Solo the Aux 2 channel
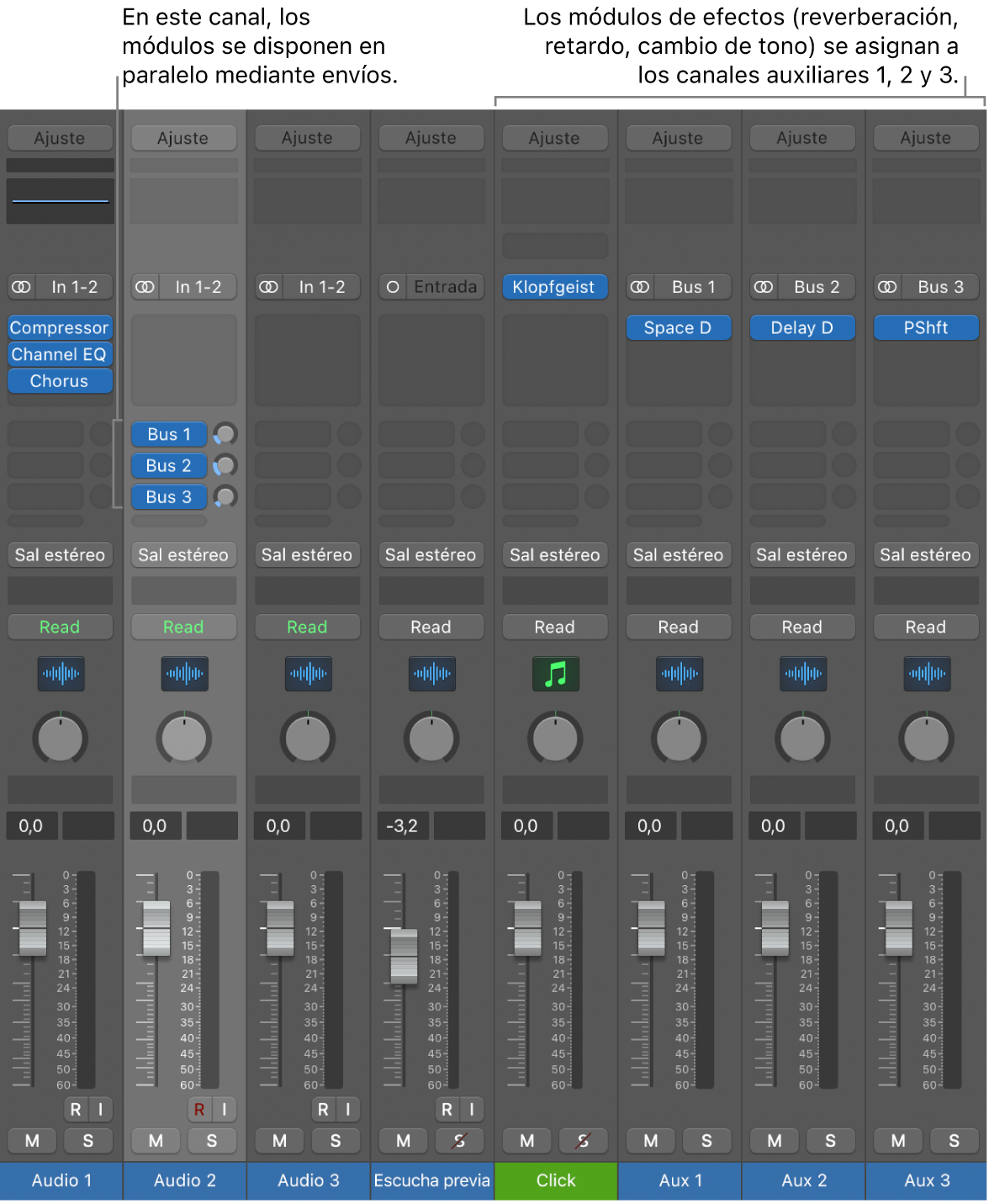Image resolution: width=989 pixels, height=1204 pixels. [830, 1141]
